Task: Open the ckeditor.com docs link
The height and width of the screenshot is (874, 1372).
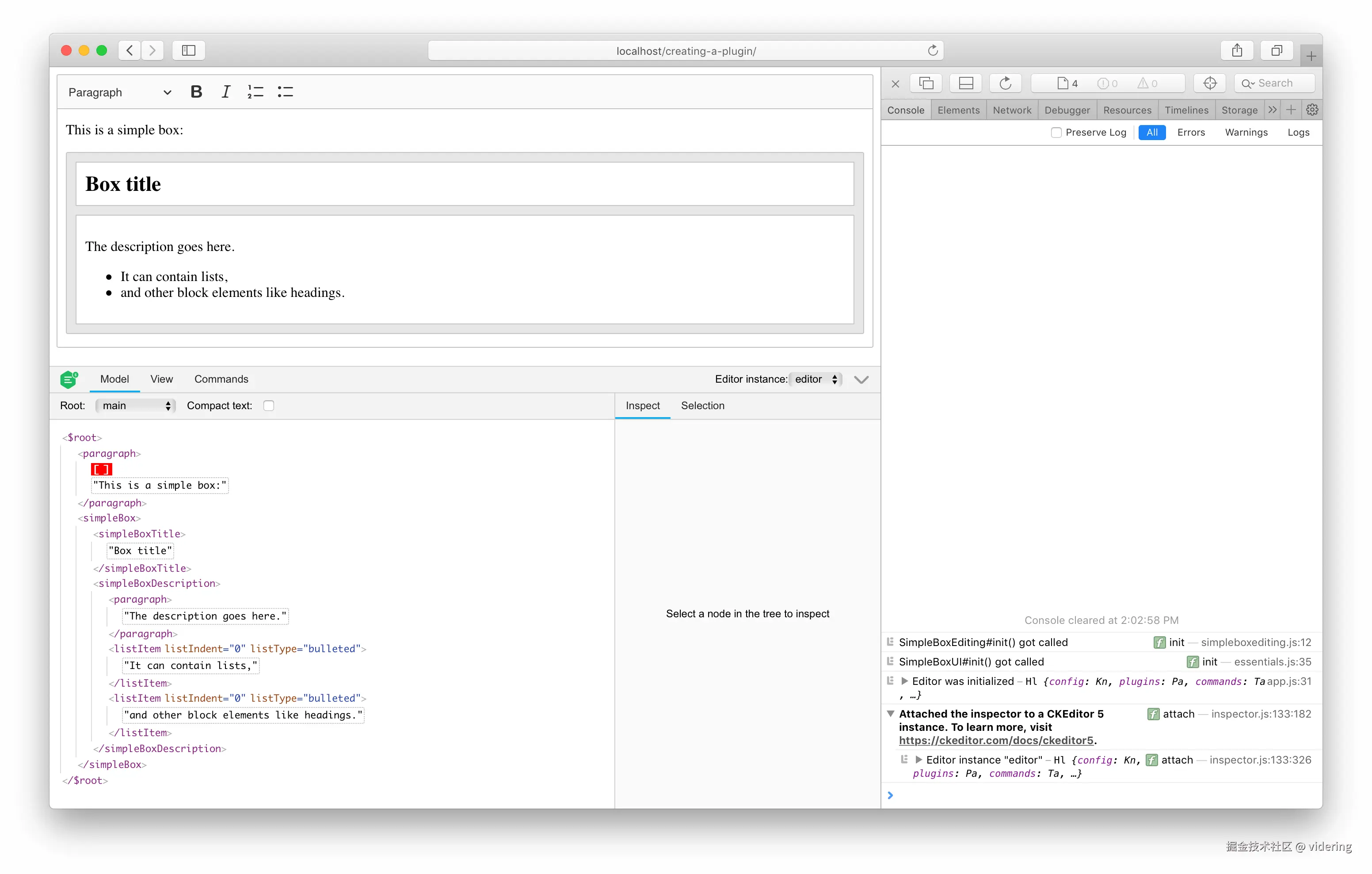Action: coord(996,740)
